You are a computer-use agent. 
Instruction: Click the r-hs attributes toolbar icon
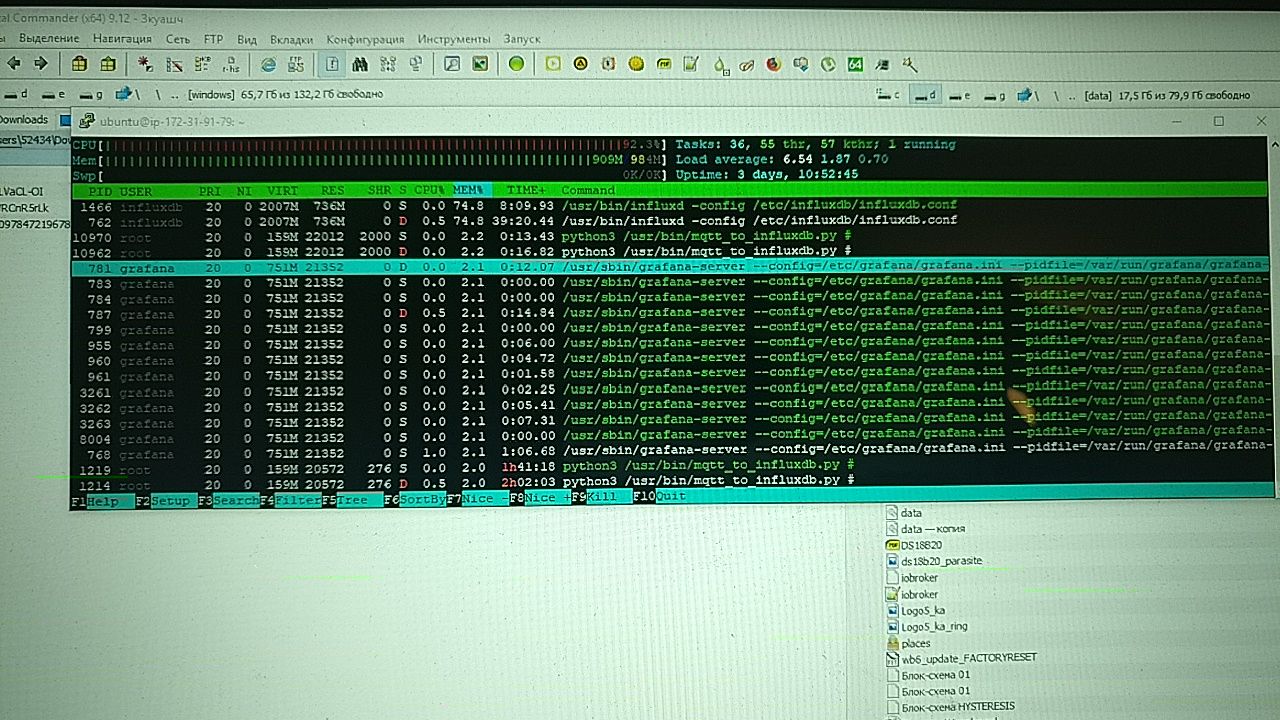(x=231, y=64)
